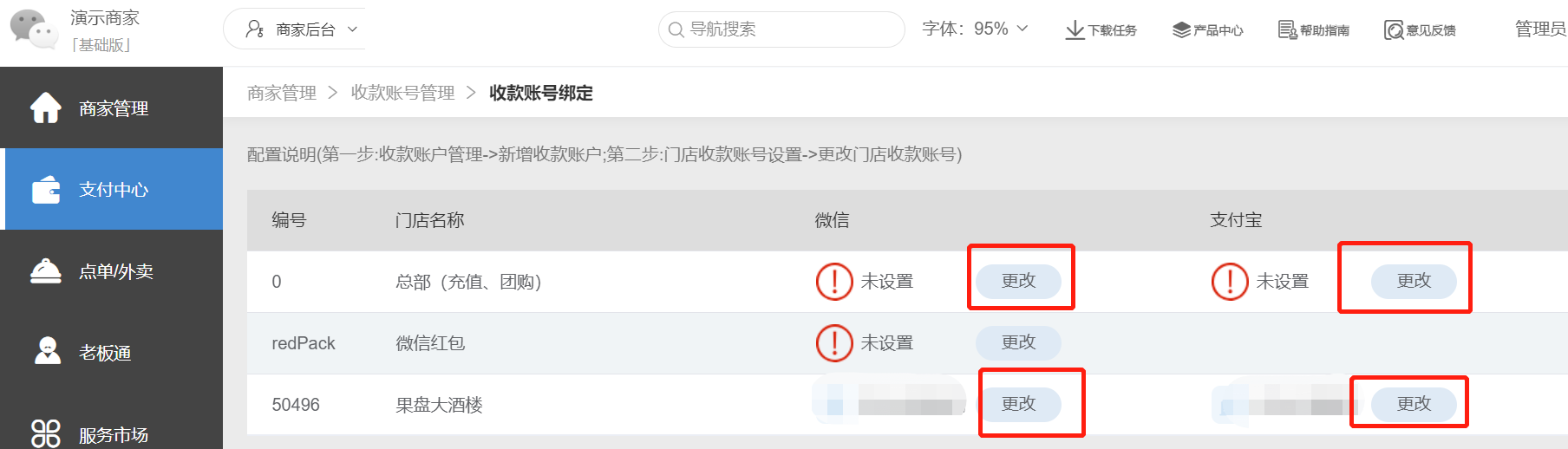Expand the 商家后台 dropdown
The image size is (1568, 449).
[302, 29]
